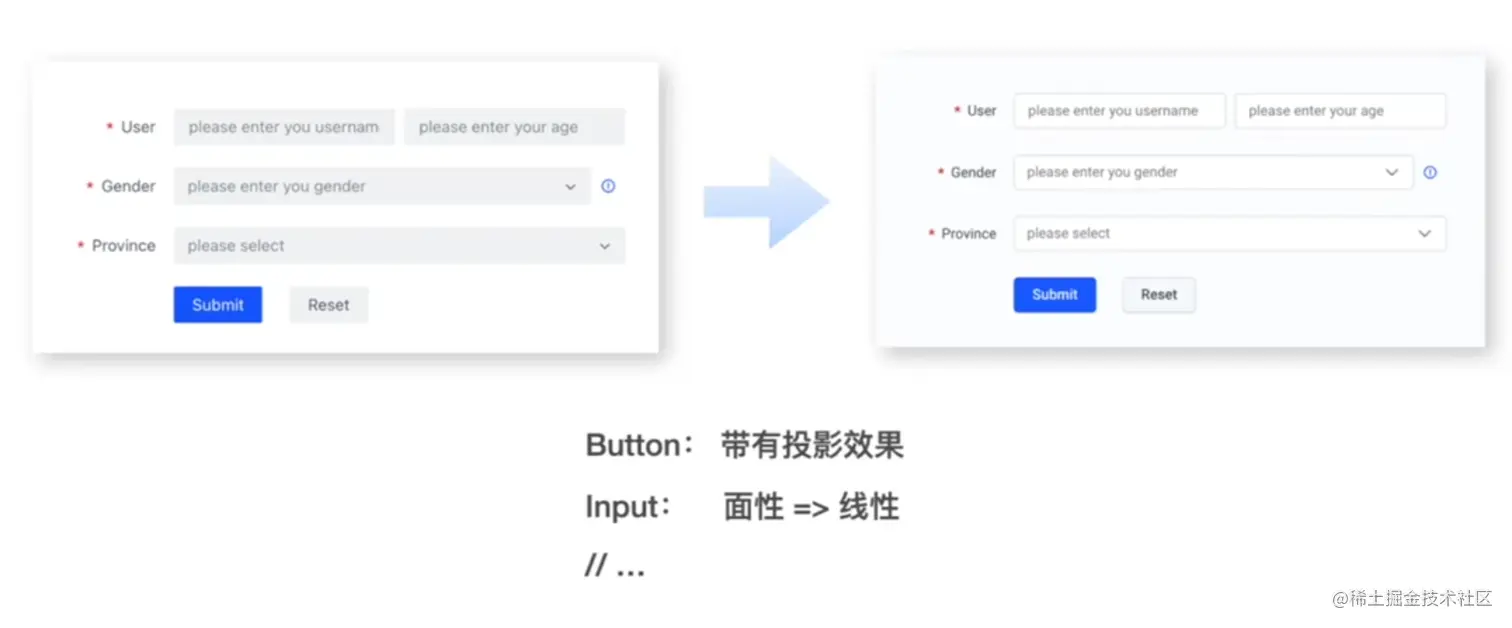
Task: Expand gray-filled Province dropdown via its chevron
Action: [x=605, y=246]
